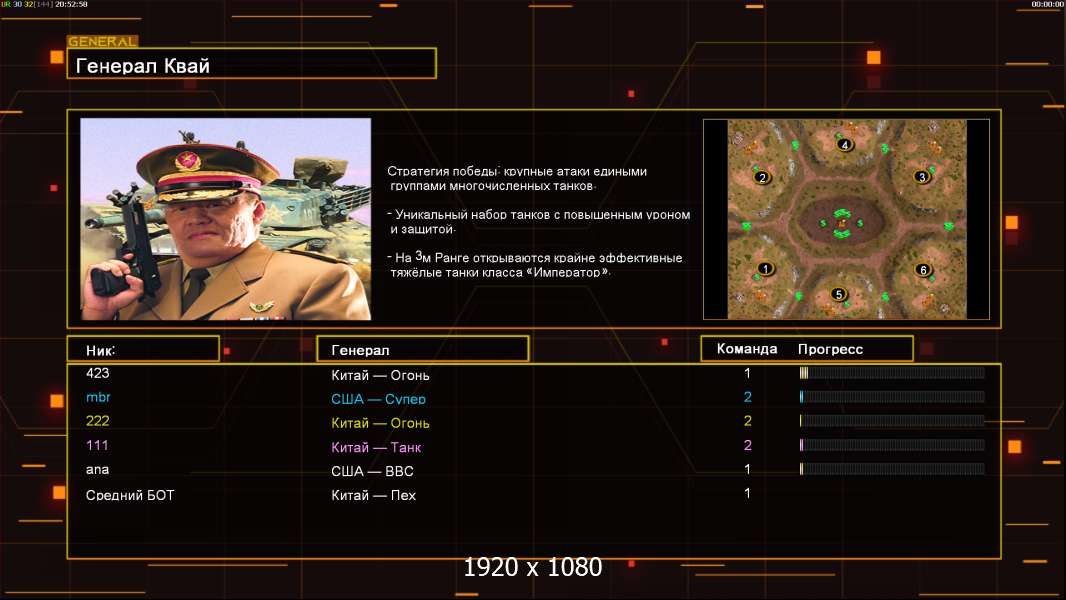Select start position 4 on the map
The width and height of the screenshot is (1066, 600).
(x=844, y=144)
